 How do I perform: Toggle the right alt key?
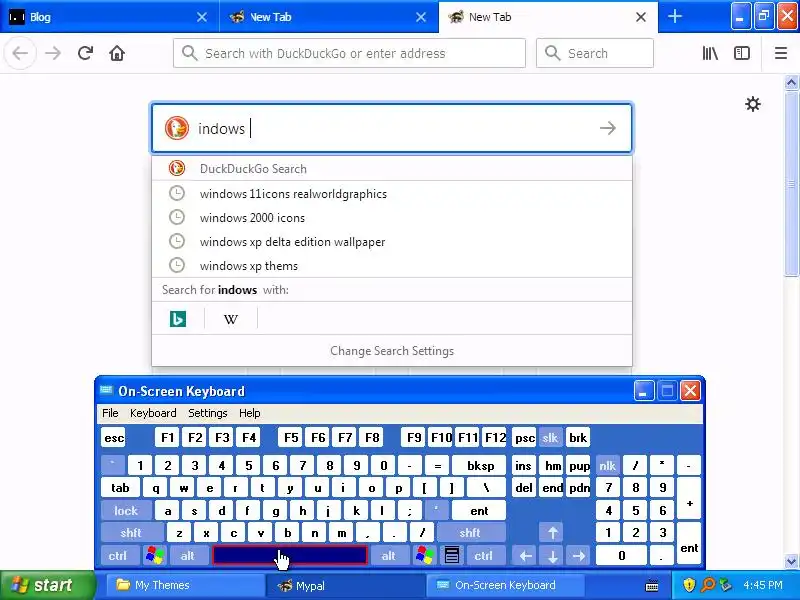click(389, 555)
